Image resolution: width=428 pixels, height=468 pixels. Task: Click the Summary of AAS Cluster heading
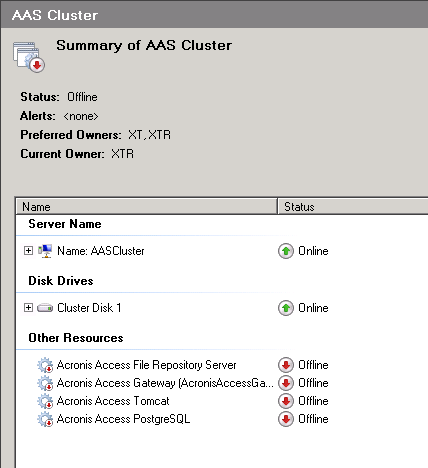click(x=144, y=46)
